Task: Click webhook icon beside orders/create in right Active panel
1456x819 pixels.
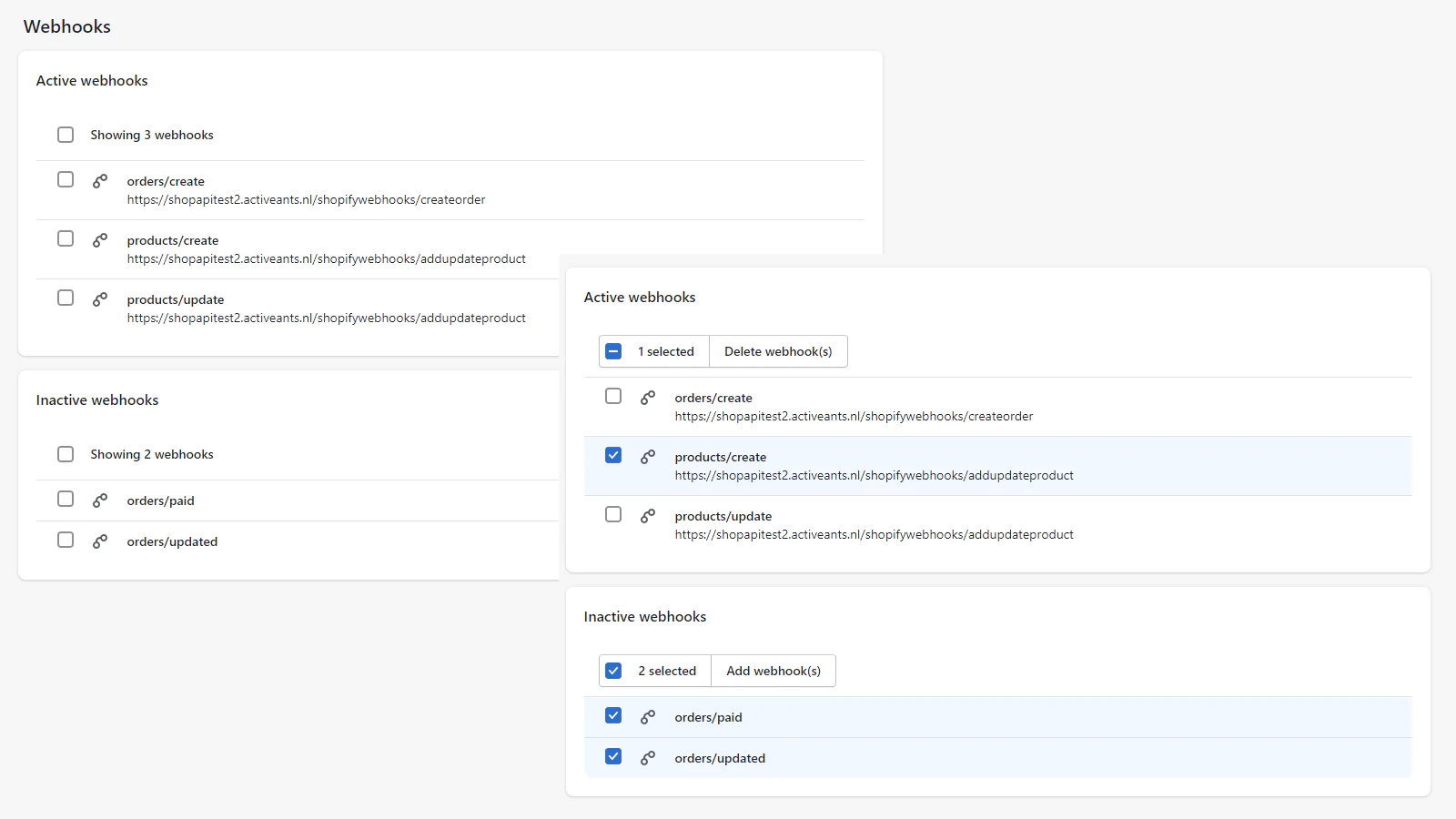Action: pyautogui.click(x=648, y=398)
